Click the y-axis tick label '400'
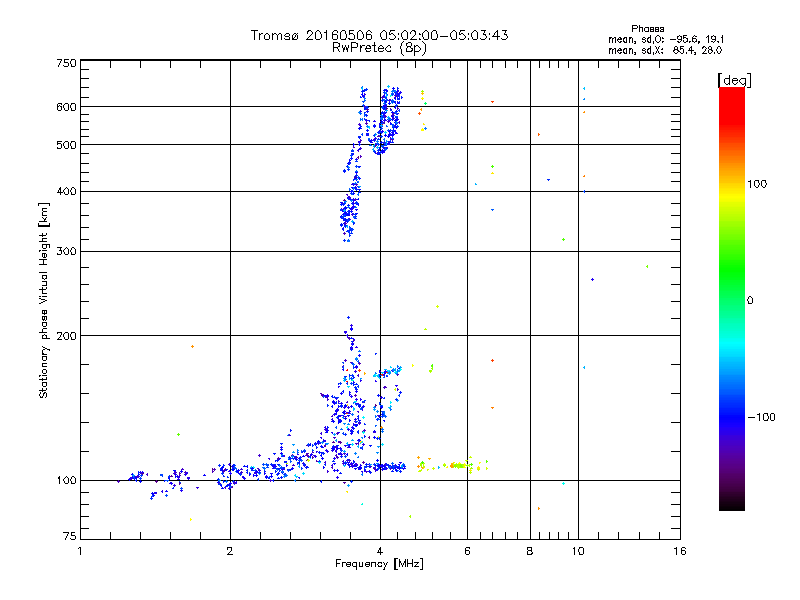The height and width of the screenshot is (600, 800). click(x=66, y=191)
